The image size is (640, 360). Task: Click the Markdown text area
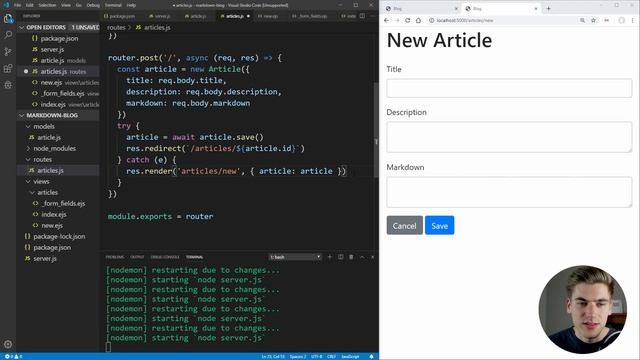coord(509,192)
